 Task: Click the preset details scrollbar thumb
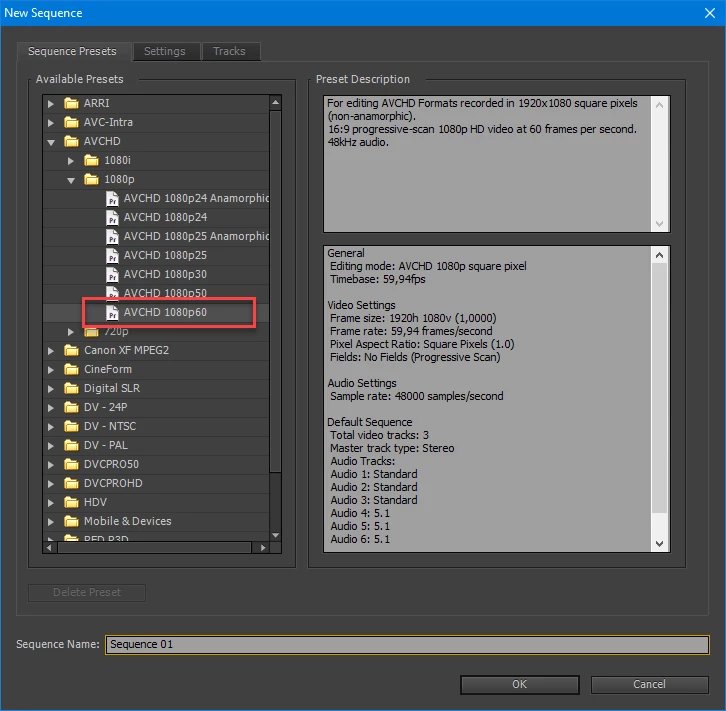click(659, 388)
